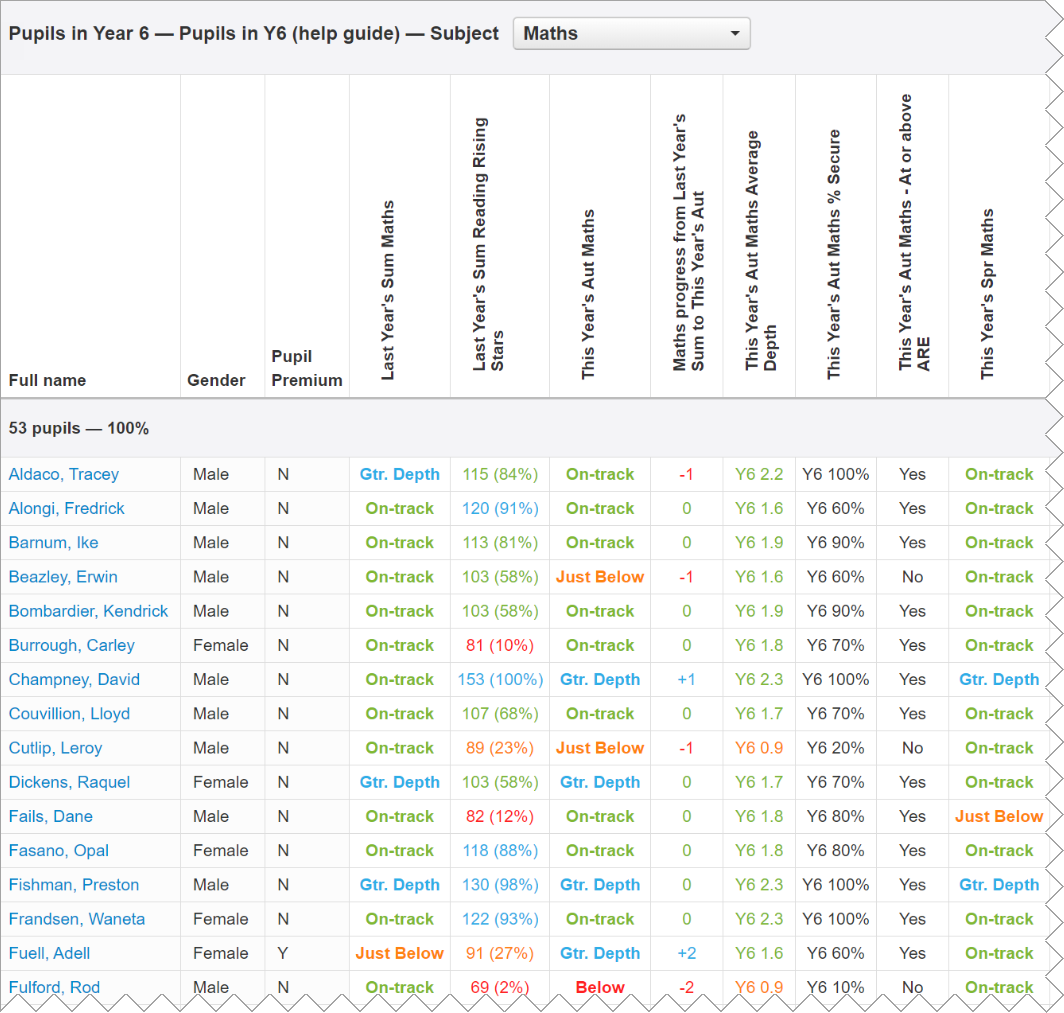Click 81 (10%) reading score cell
Screen dimensions: 1064x1013
click(x=500, y=645)
